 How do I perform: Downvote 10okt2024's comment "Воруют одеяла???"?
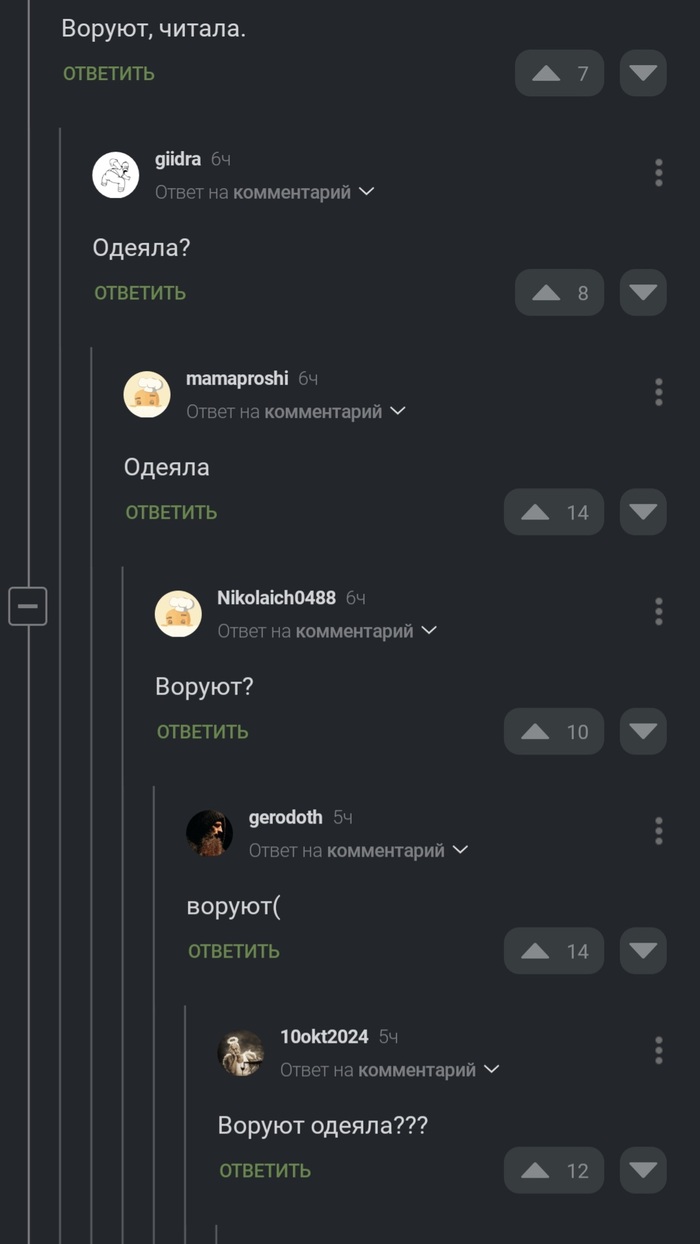(x=643, y=1170)
